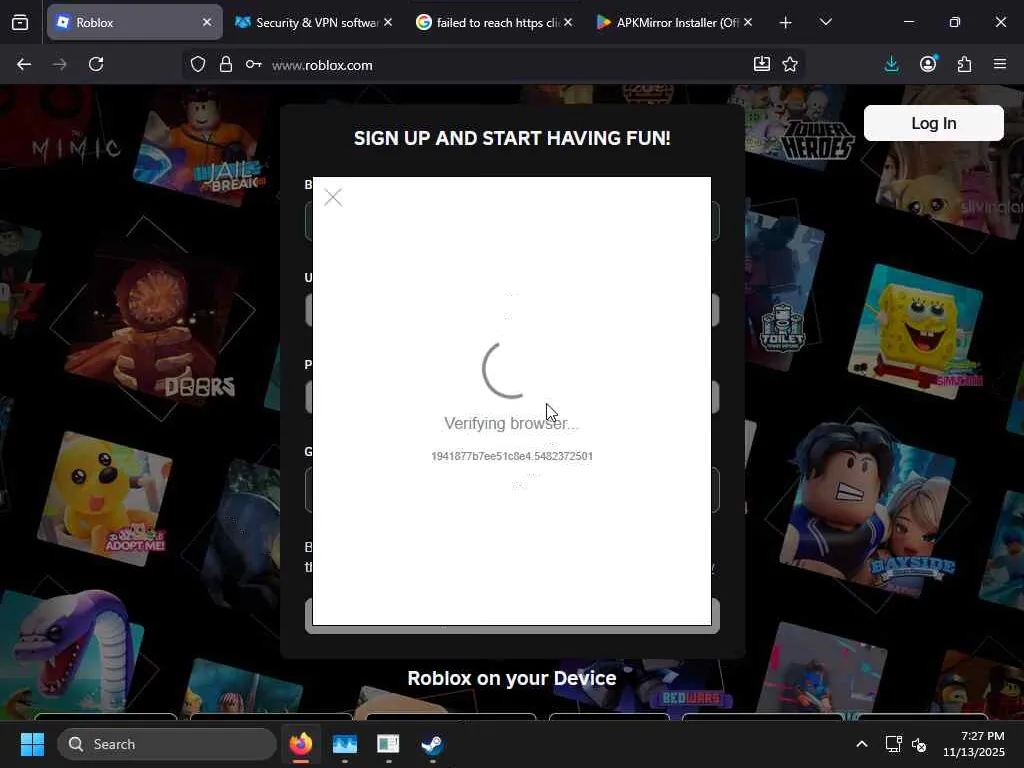Close the Roblox tab

(x=207, y=22)
